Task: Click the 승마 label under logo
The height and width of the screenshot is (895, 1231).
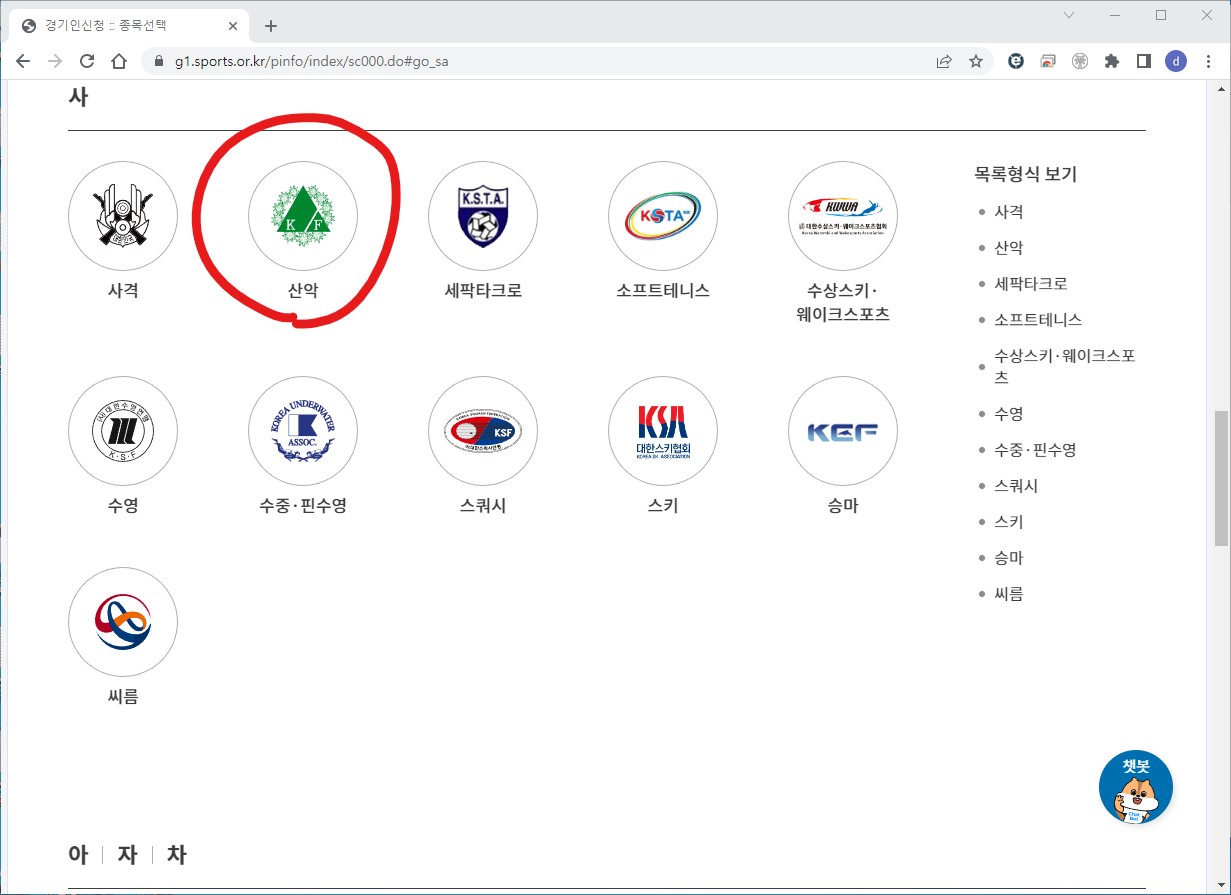Action: click(843, 506)
